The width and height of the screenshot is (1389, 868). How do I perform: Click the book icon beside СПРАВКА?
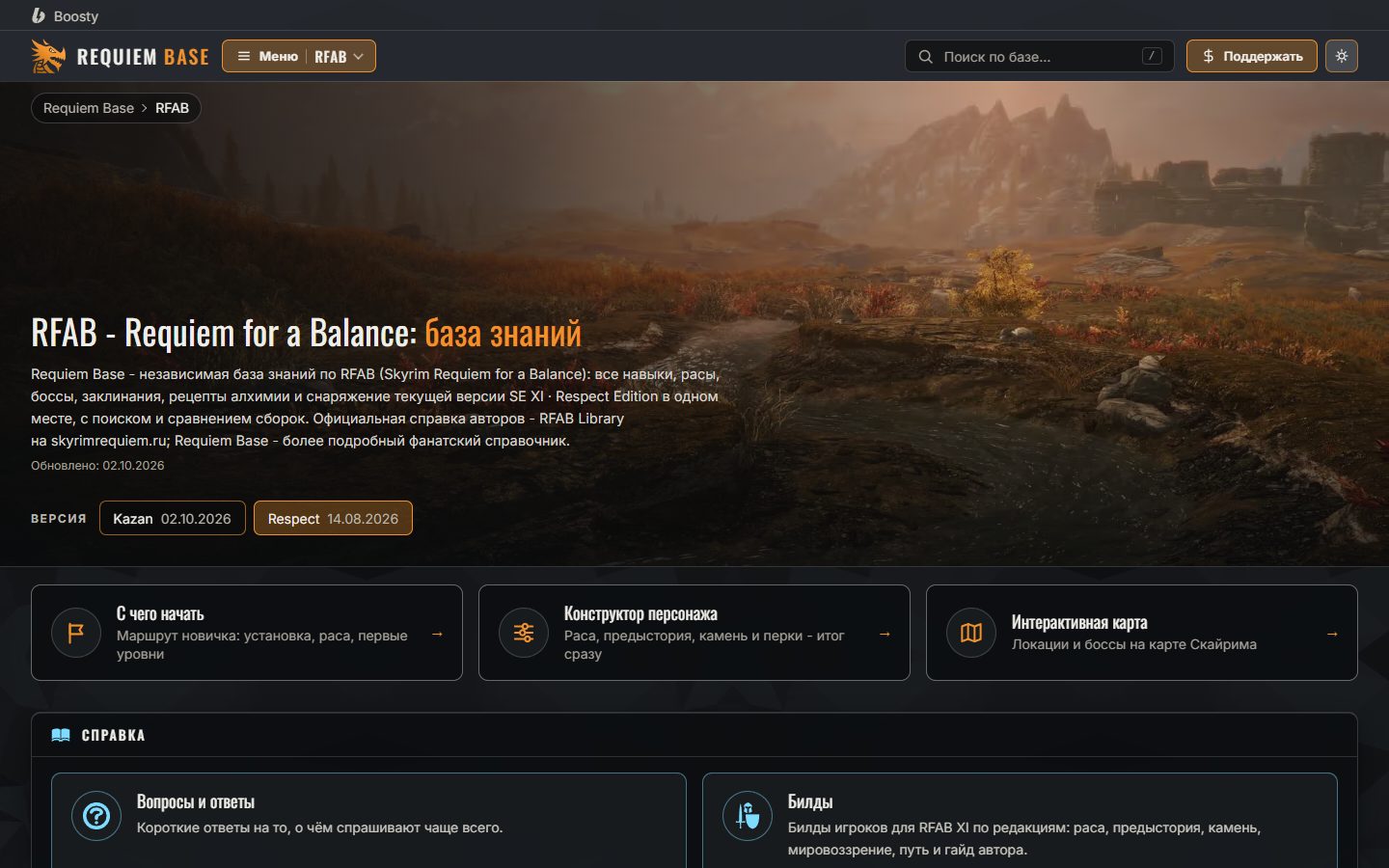(61, 735)
